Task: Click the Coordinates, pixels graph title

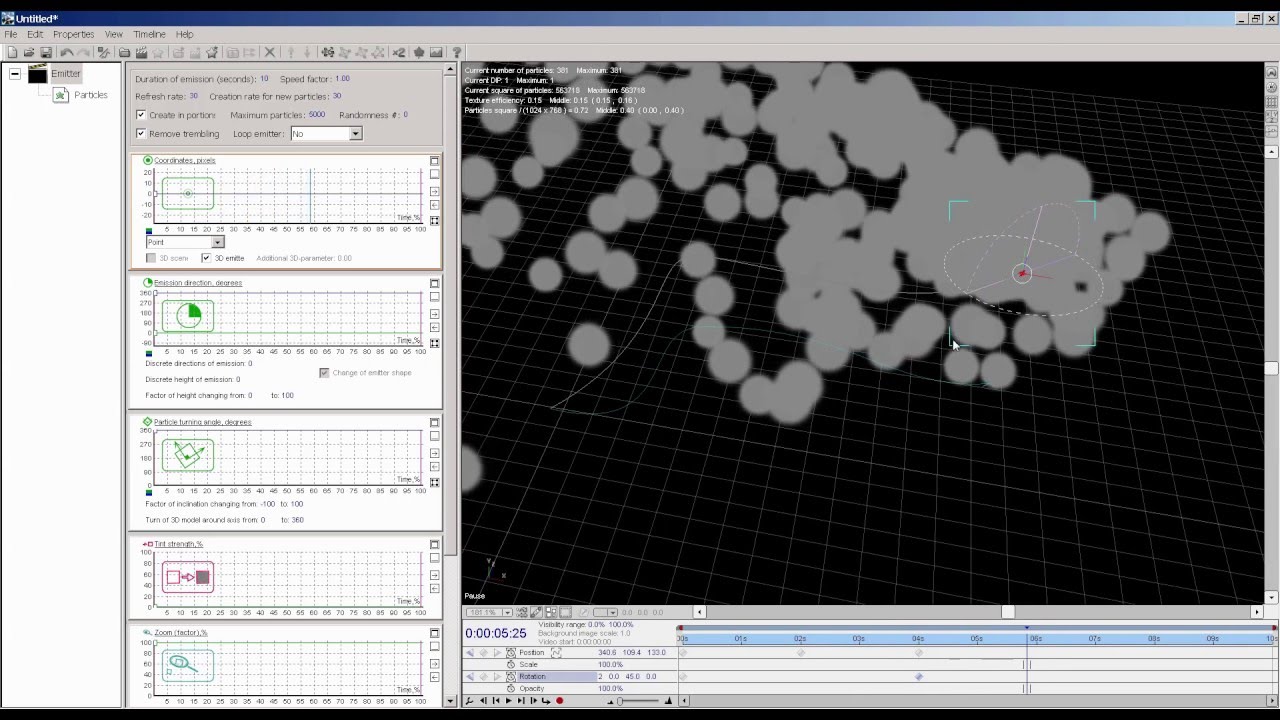Action: tap(185, 160)
